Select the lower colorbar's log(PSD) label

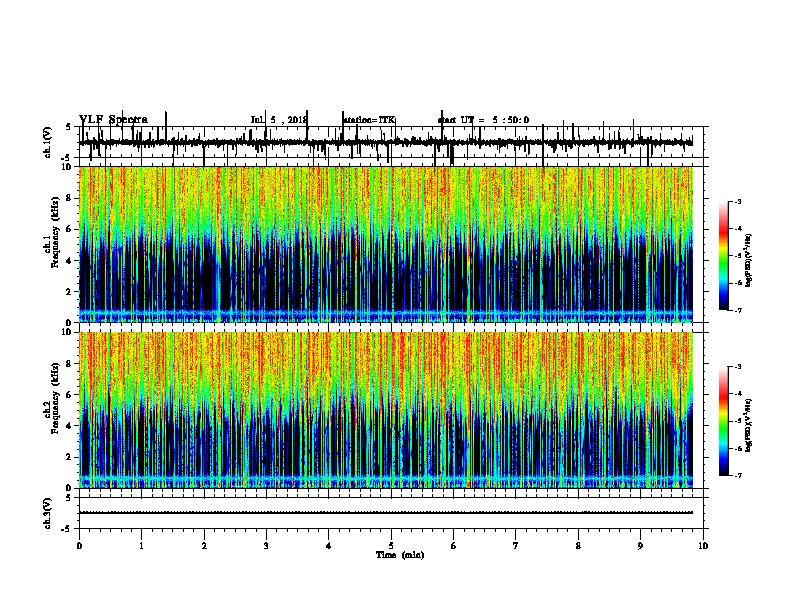749,425
